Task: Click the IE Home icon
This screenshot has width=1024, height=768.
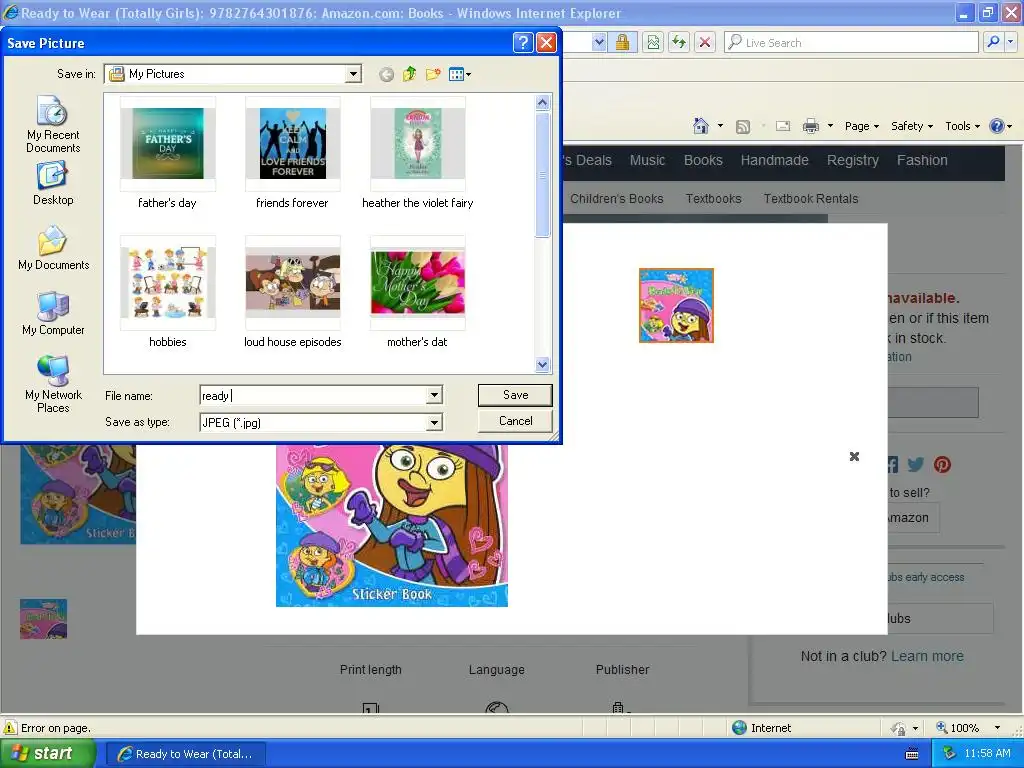Action: pos(701,125)
